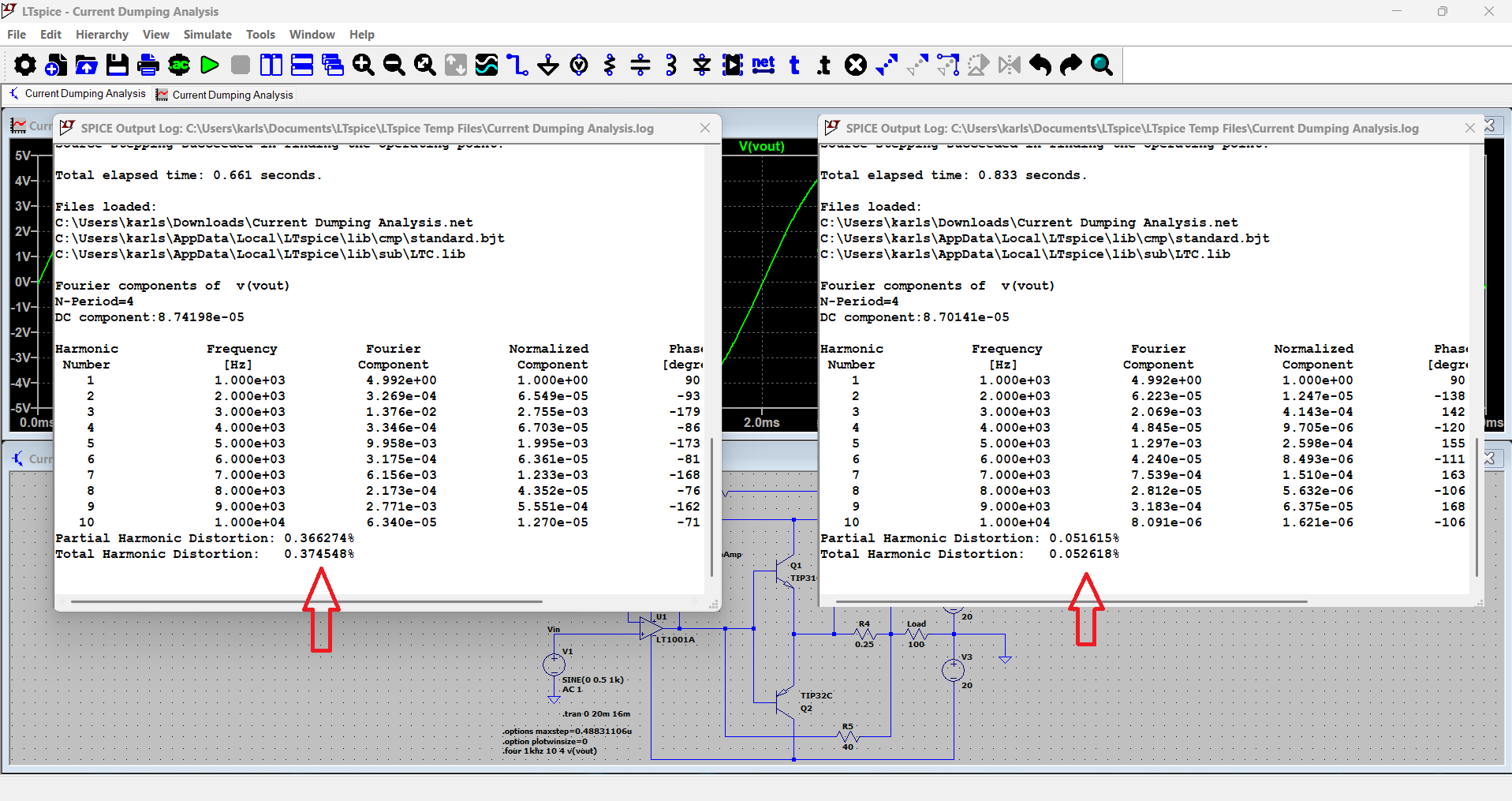Select the LT1001A op-amp symbol in schematic

point(651,627)
